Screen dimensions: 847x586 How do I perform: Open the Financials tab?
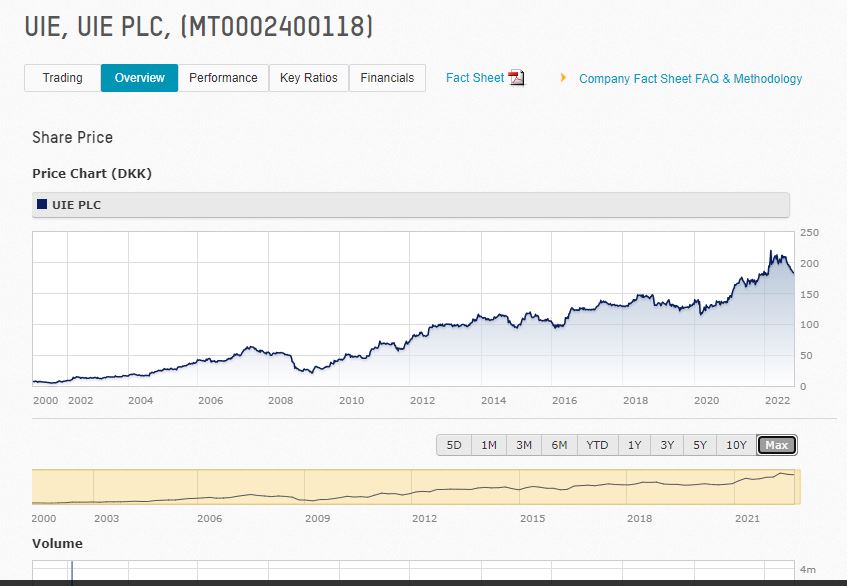tap(387, 78)
